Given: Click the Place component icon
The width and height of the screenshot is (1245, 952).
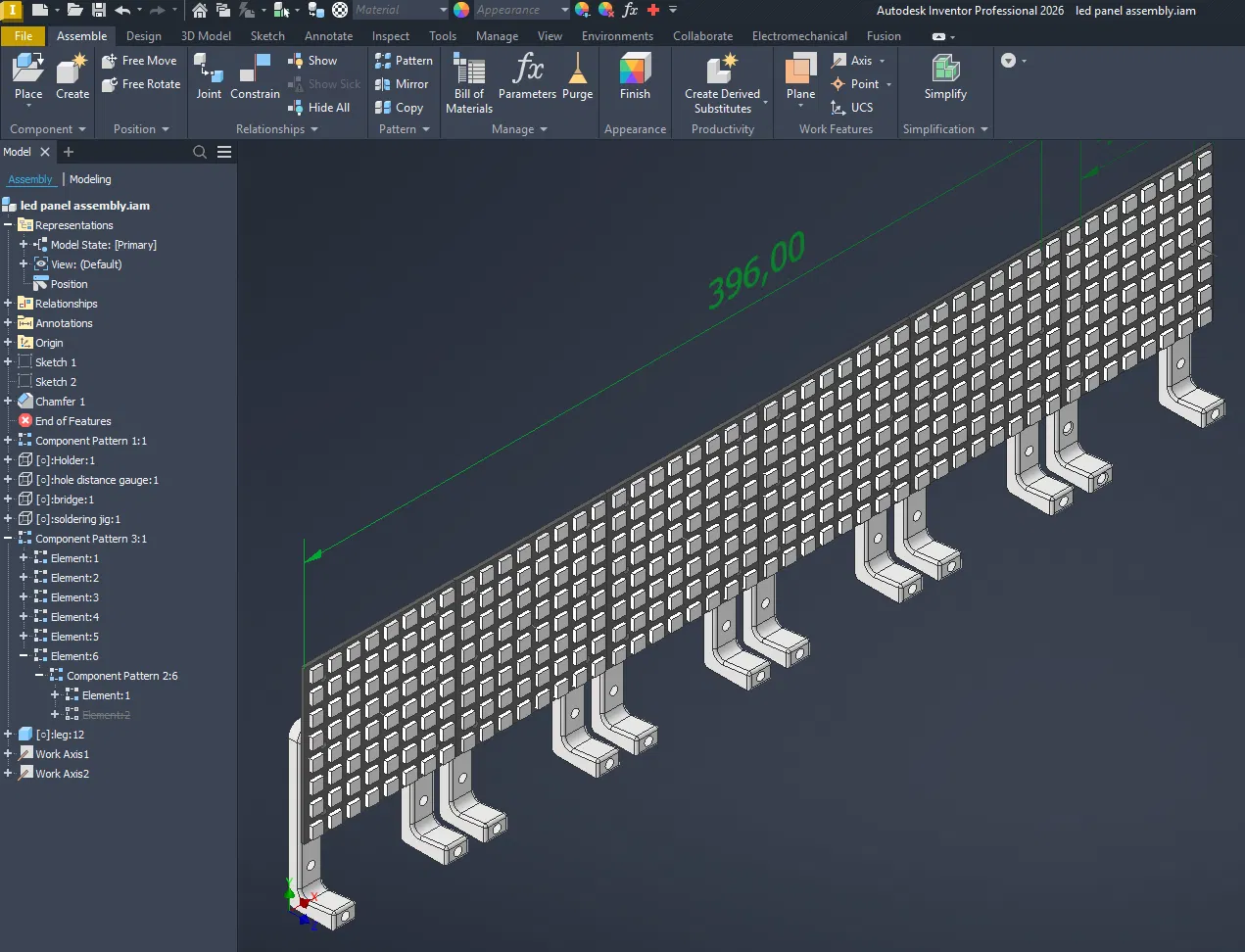Looking at the screenshot, I should tap(28, 71).
